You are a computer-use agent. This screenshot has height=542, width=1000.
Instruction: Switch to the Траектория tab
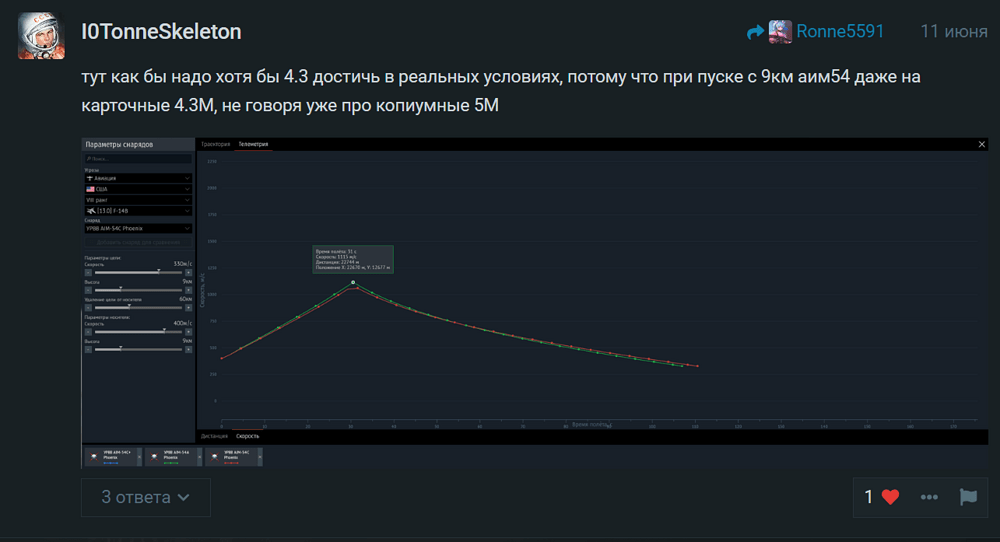(216, 144)
